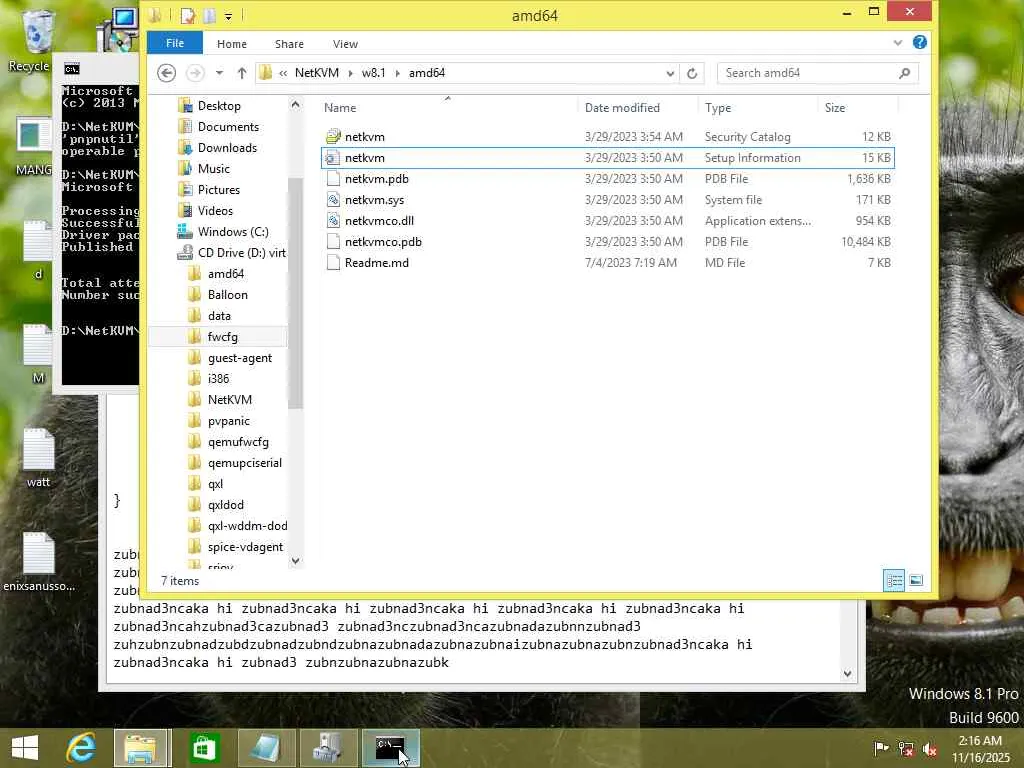Show hidden breadcrumb path with double chevron
The image size is (1024, 768).
point(283,73)
